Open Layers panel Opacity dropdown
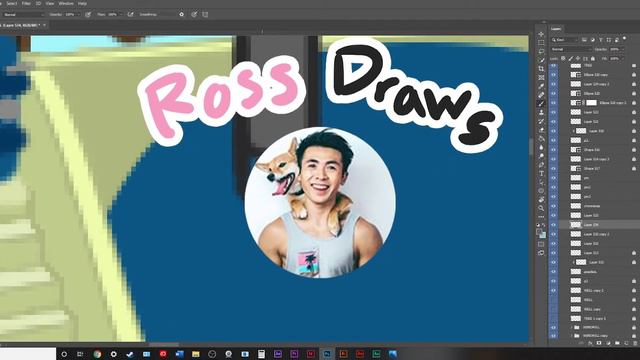Screen dimensions: 640x360 [x=623, y=49]
